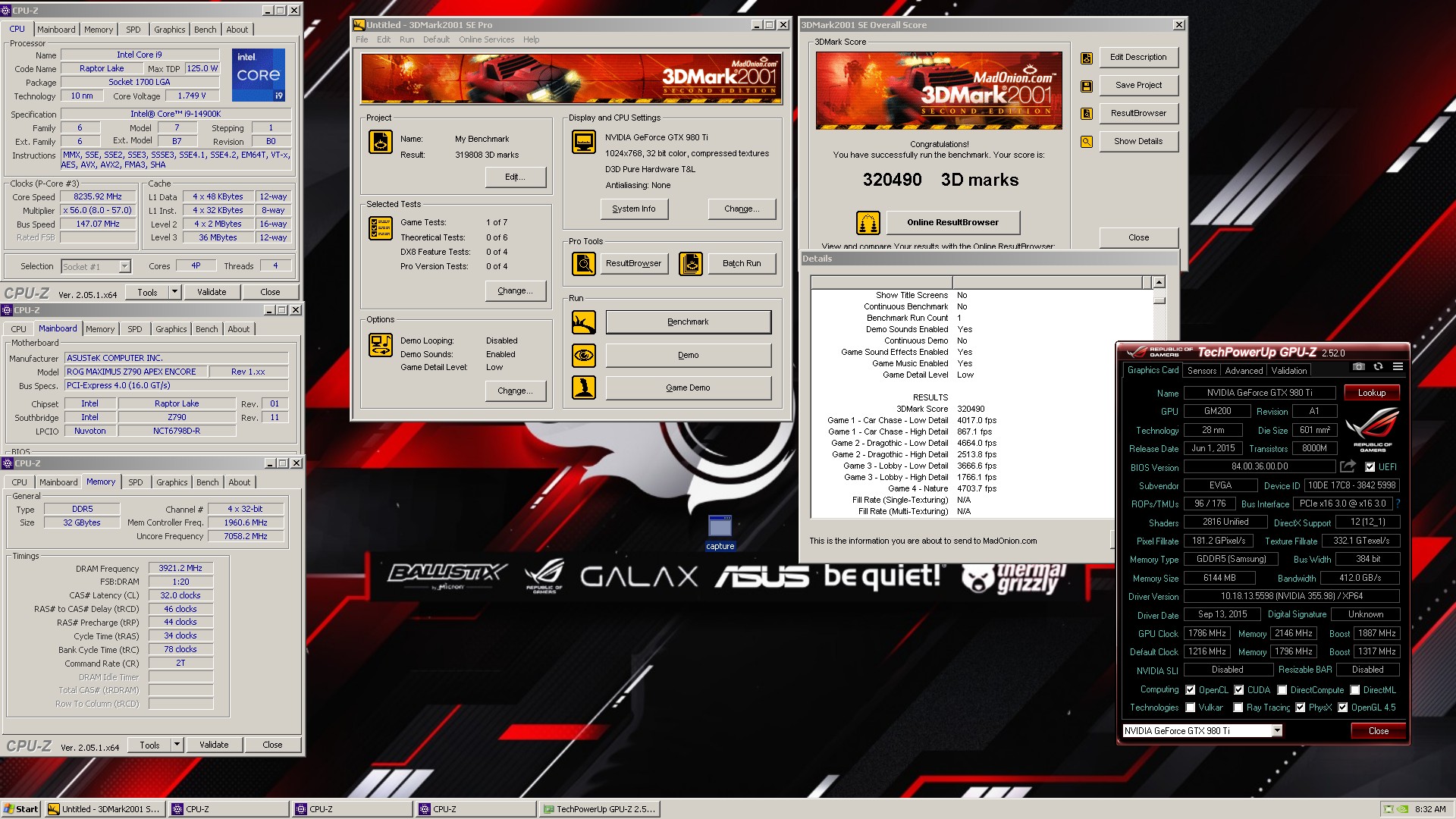Toggle the Vulkan checkbox
The height and width of the screenshot is (819, 1456).
[x=1191, y=708]
